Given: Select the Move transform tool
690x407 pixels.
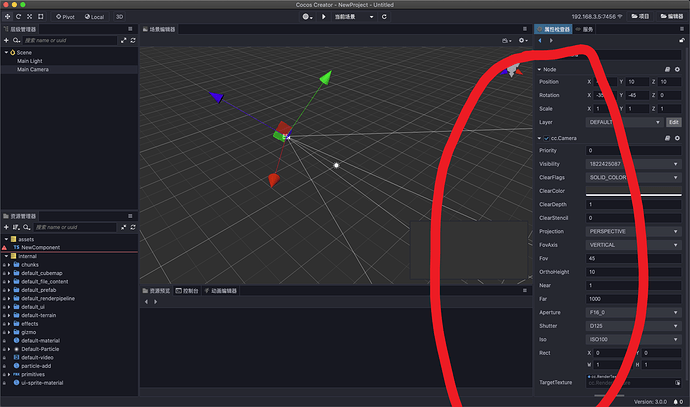Looking at the screenshot, I should (x=7, y=16).
